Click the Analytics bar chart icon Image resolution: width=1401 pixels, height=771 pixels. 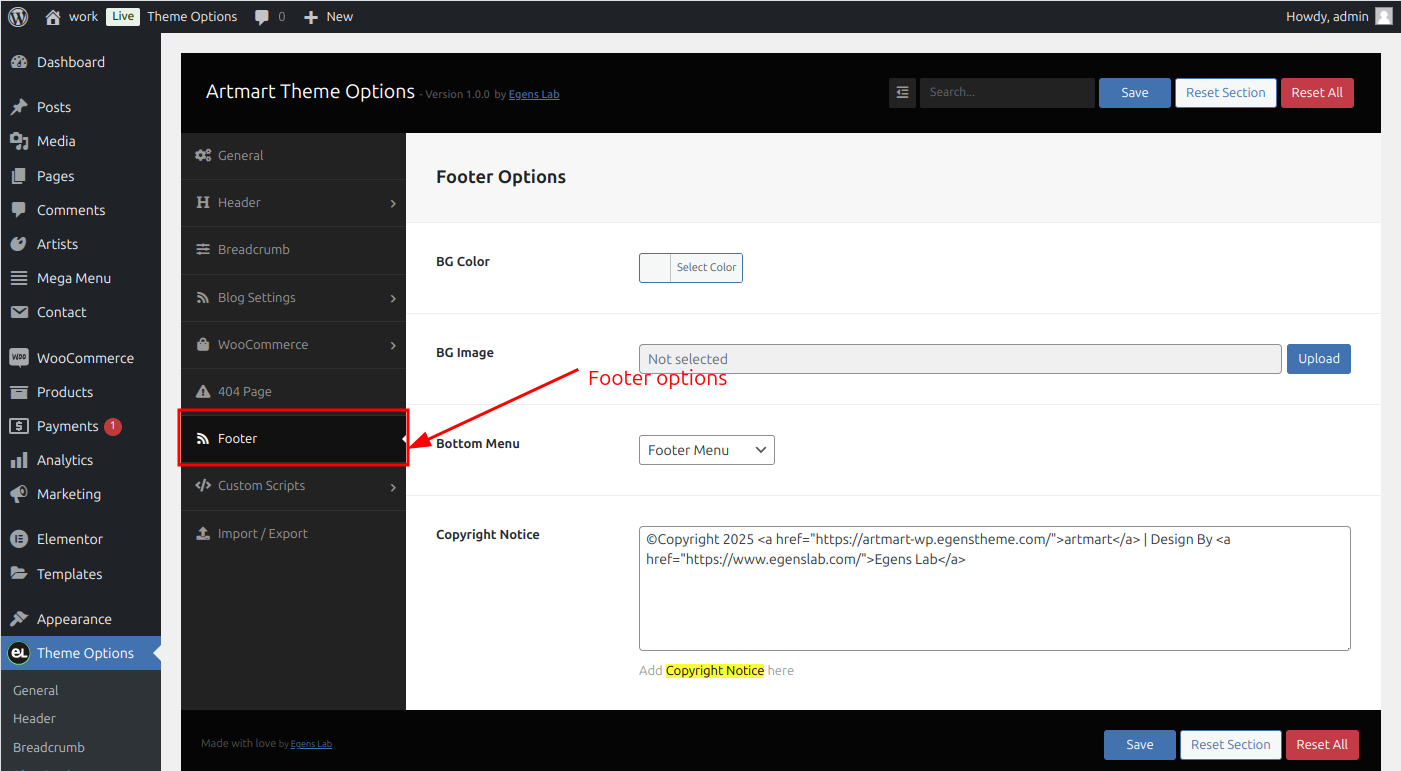[x=19, y=460]
